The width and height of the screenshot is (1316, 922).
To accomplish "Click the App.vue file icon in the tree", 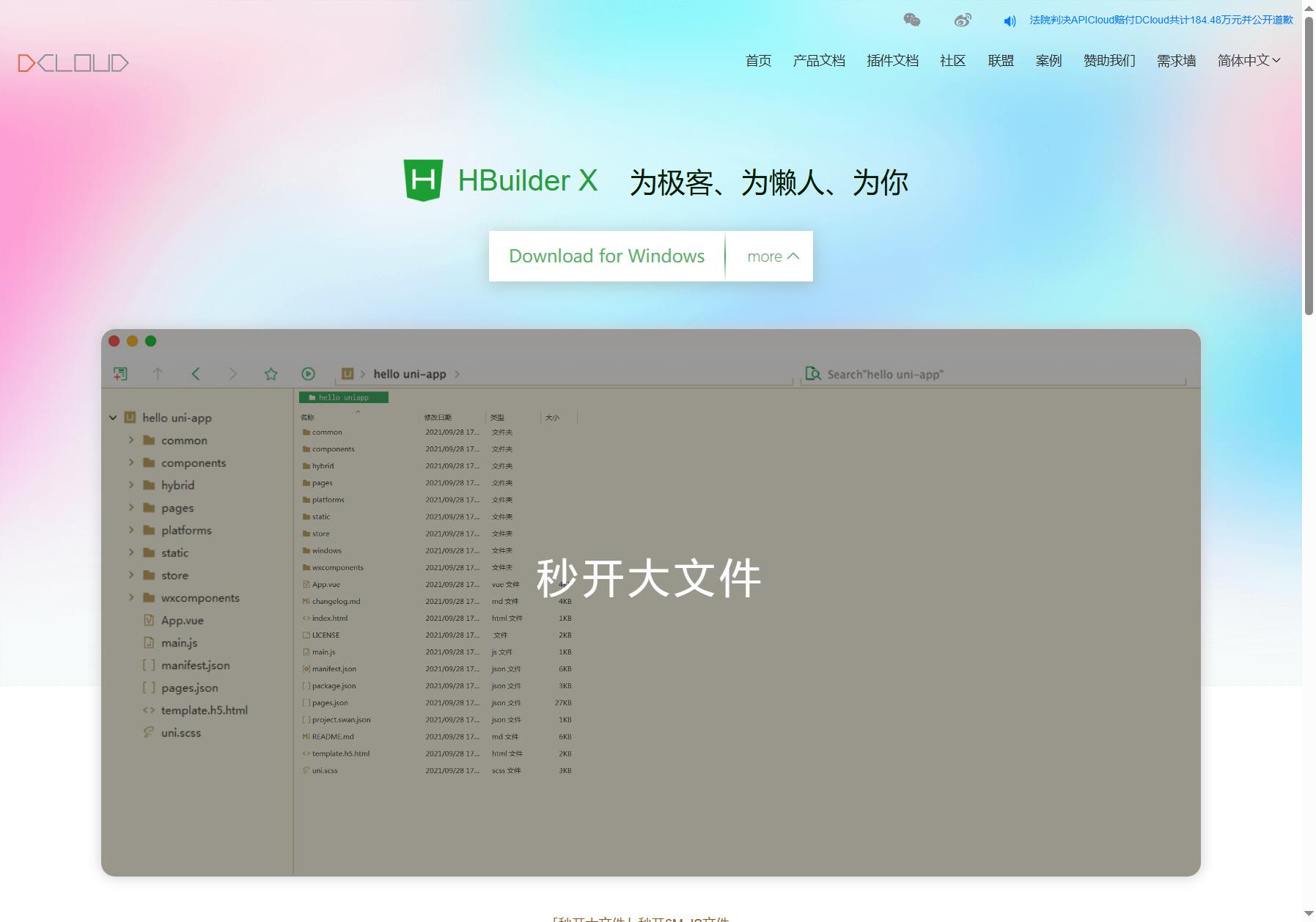I will pyautogui.click(x=149, y=620).
